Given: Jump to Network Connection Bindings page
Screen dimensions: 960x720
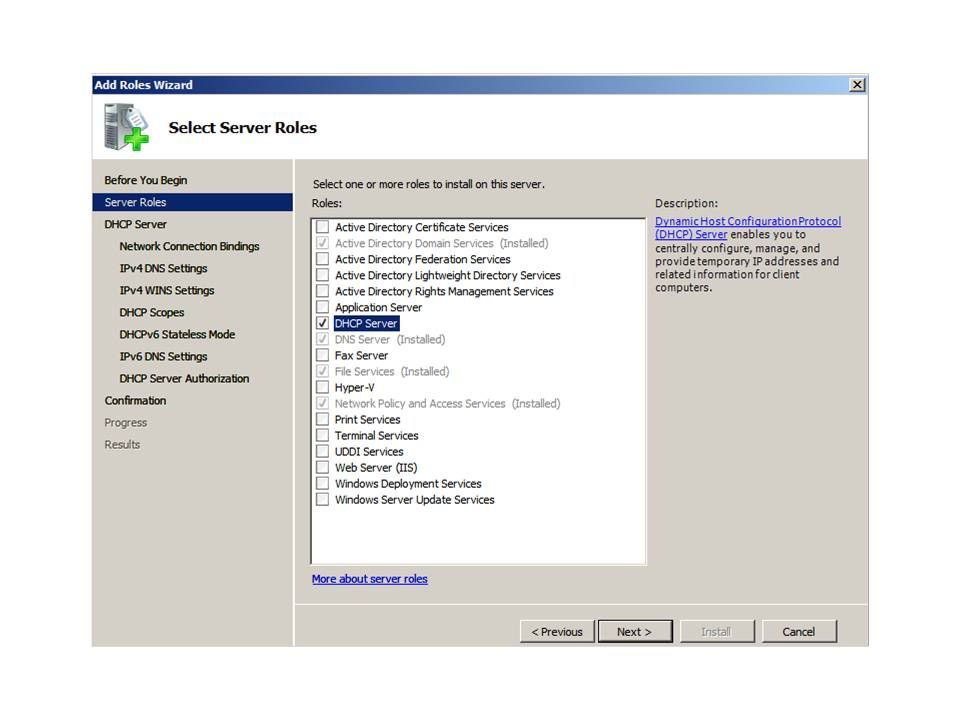Looking at the screenshot, I should [189, 246].
